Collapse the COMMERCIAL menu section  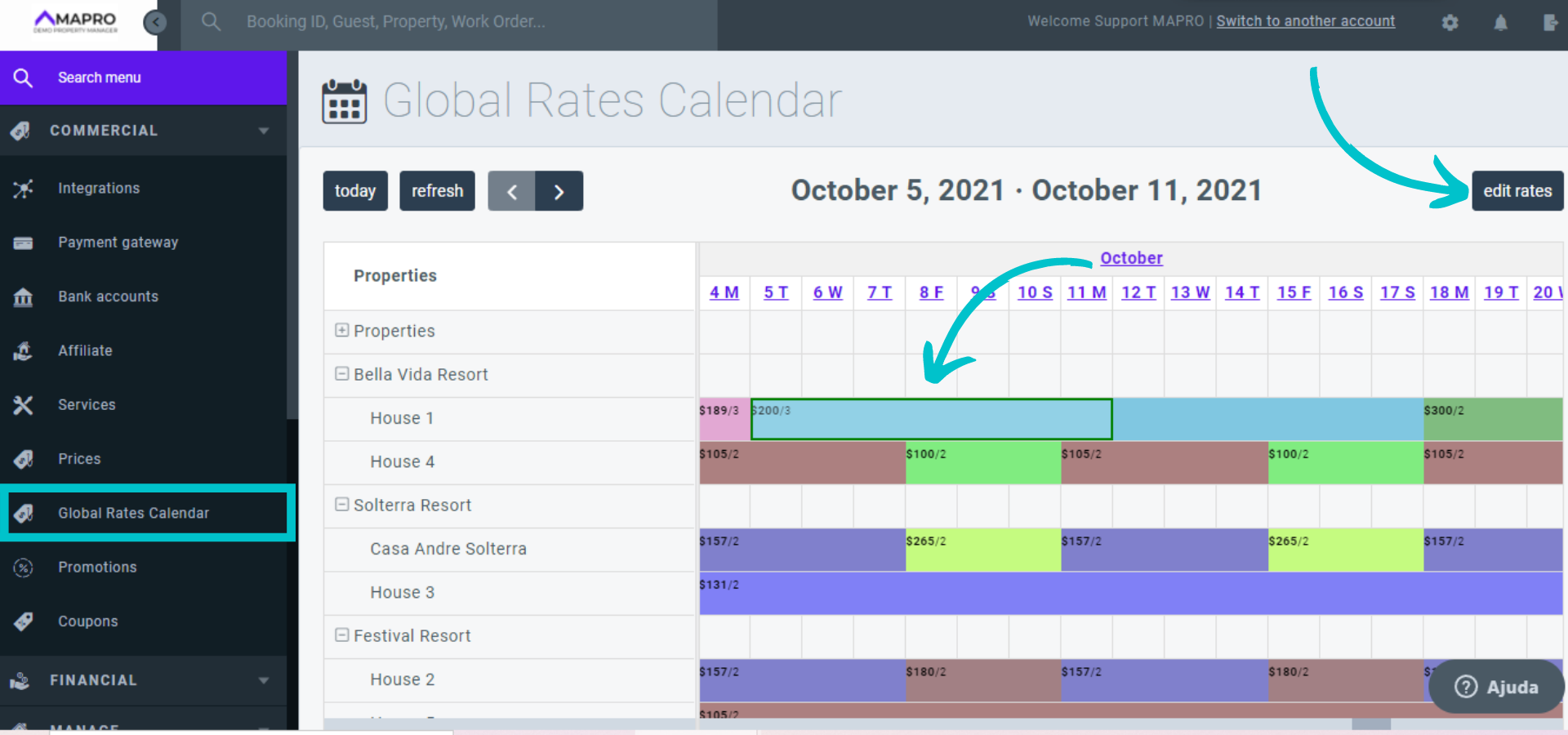tap(263, 131)
